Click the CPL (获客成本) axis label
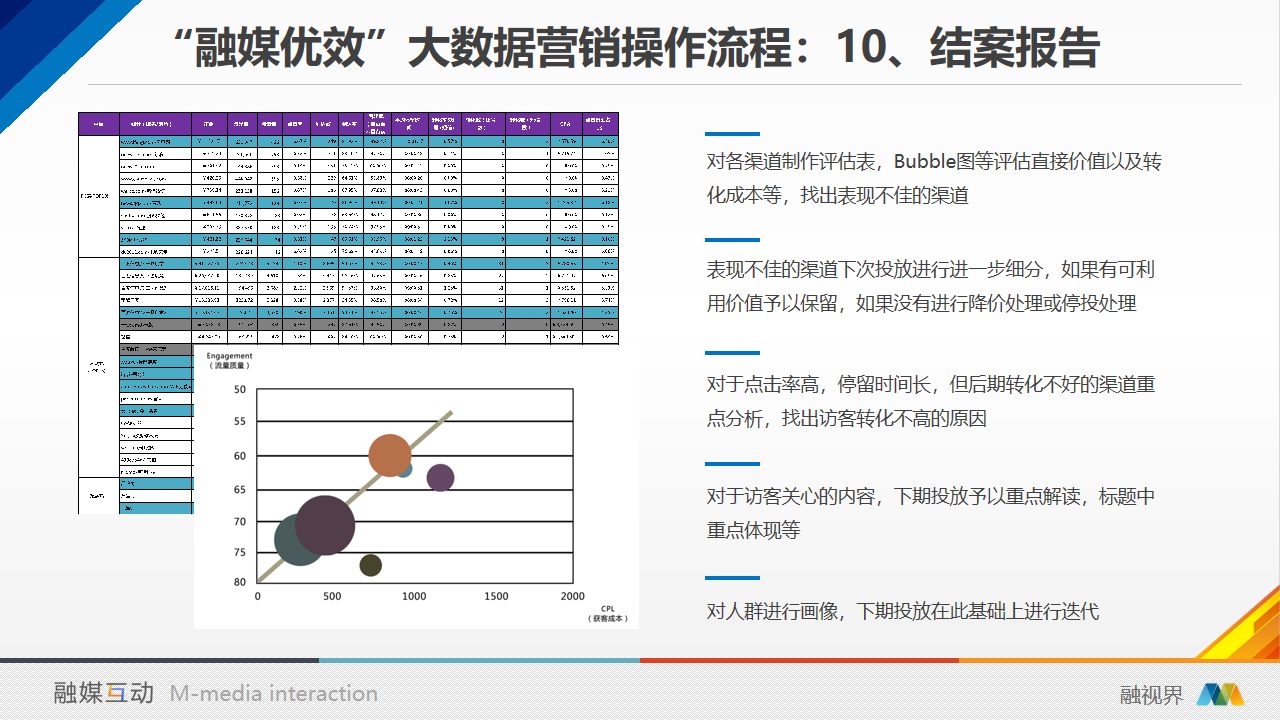This screenshot has width=1280, height=720. 607,613
